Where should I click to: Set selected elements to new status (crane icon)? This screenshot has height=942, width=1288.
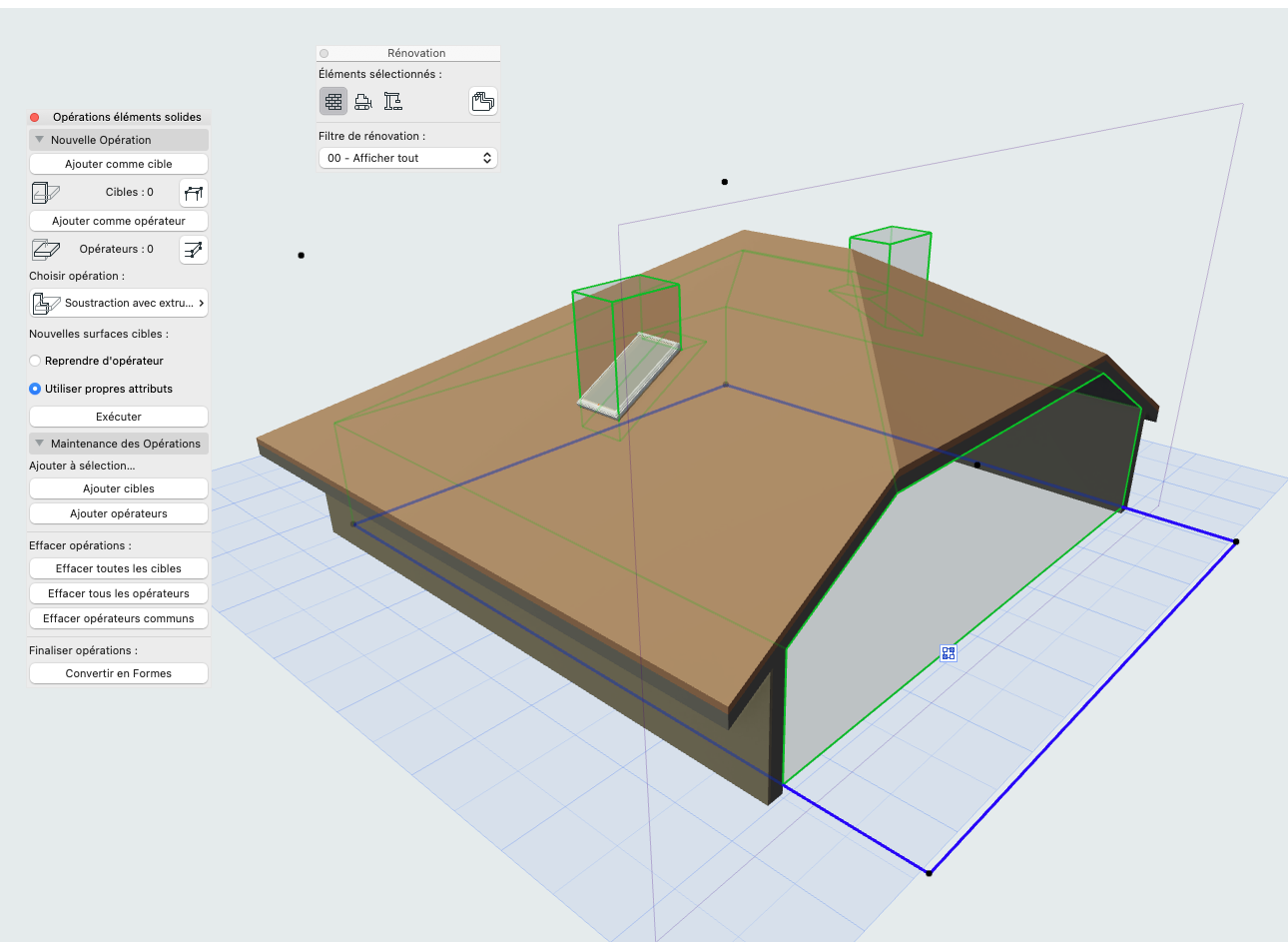click(x=393, y=101)
